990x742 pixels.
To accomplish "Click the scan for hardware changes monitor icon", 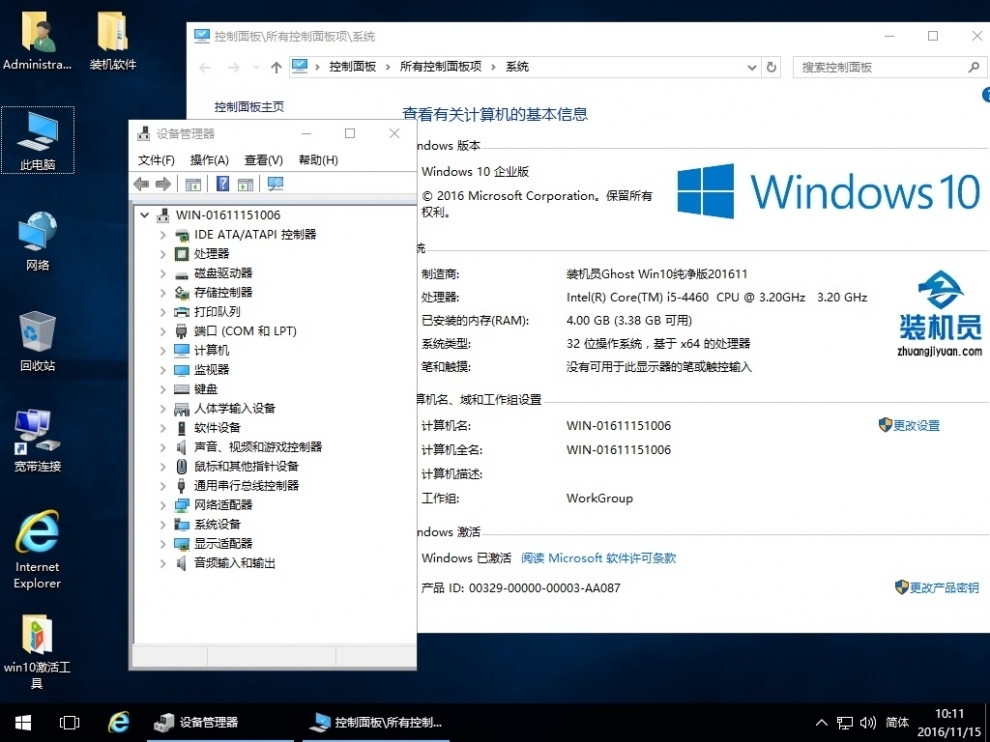I will [275, 184].
